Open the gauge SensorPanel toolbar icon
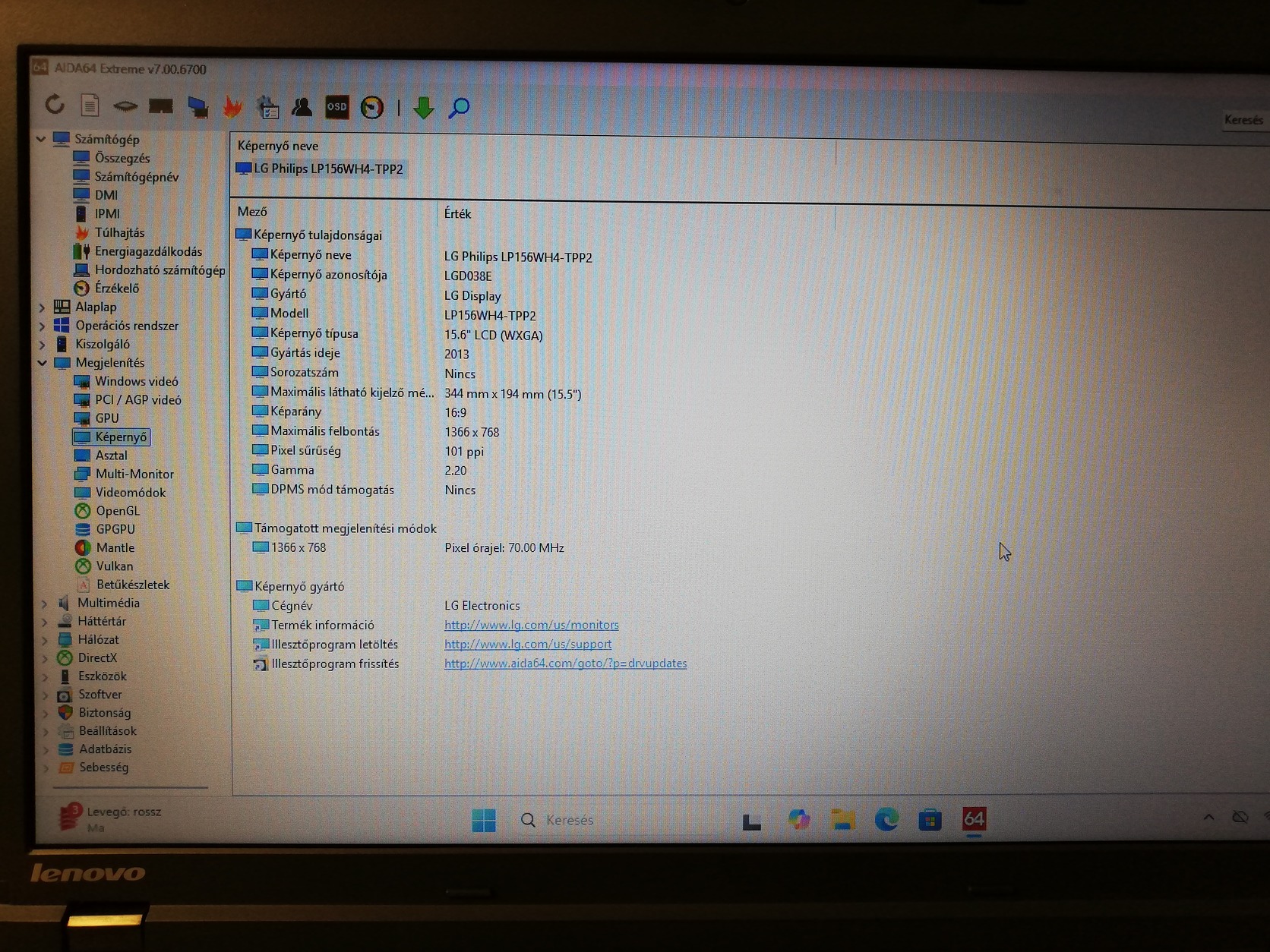This screenshot has height=952, width=1270. click(x=372, y=108)
